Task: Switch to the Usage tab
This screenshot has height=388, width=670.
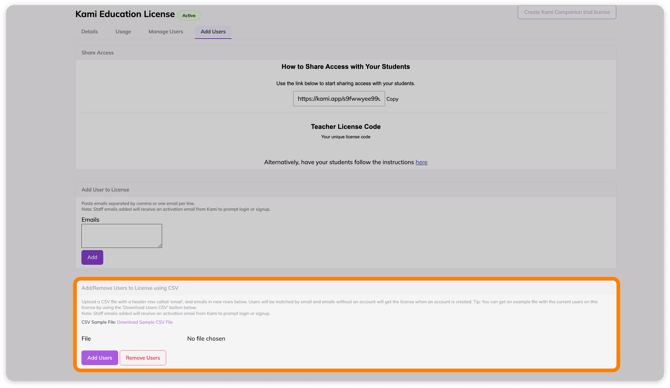Action: point(123,32)
